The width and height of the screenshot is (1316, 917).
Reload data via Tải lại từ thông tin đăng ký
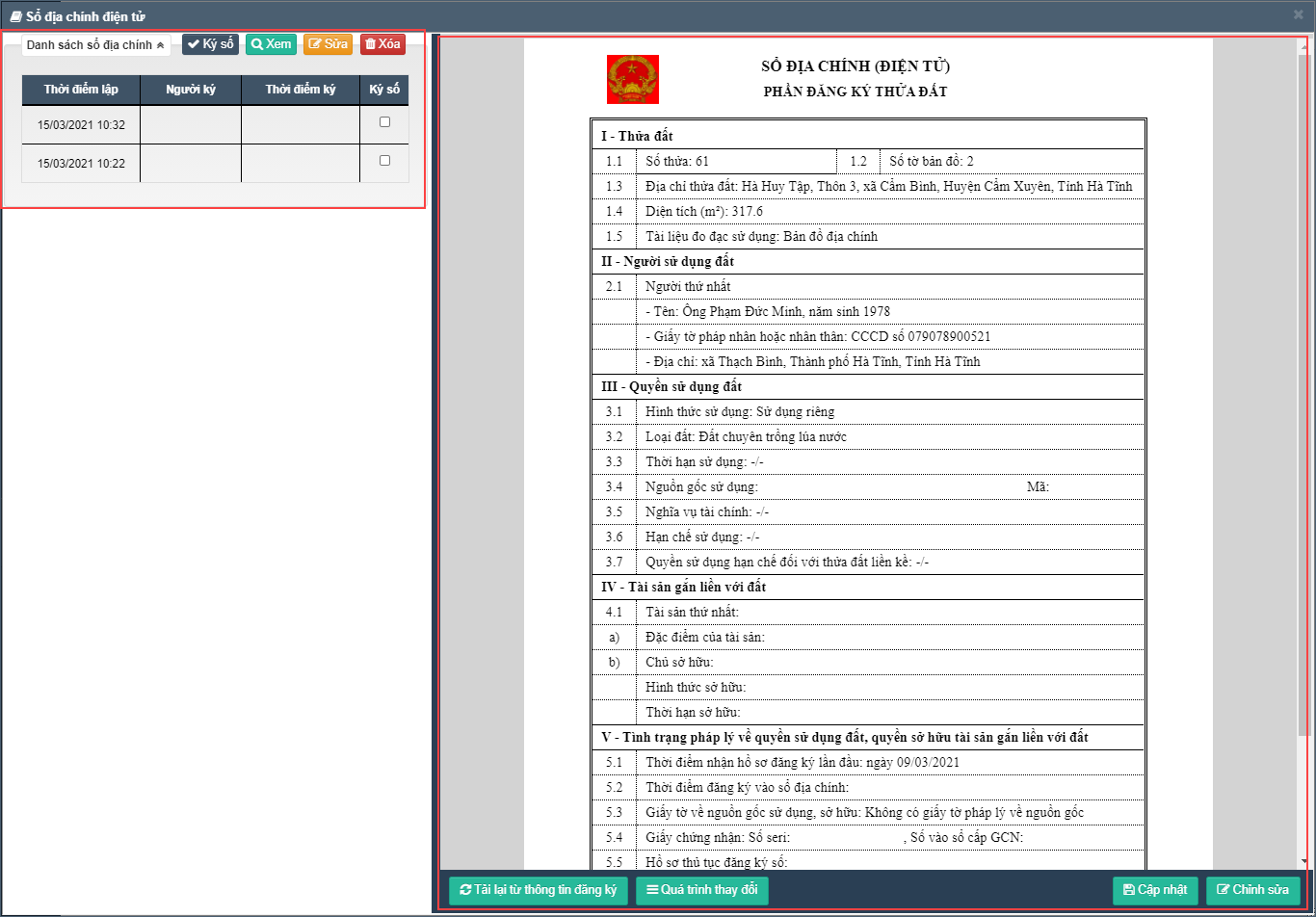538,890
